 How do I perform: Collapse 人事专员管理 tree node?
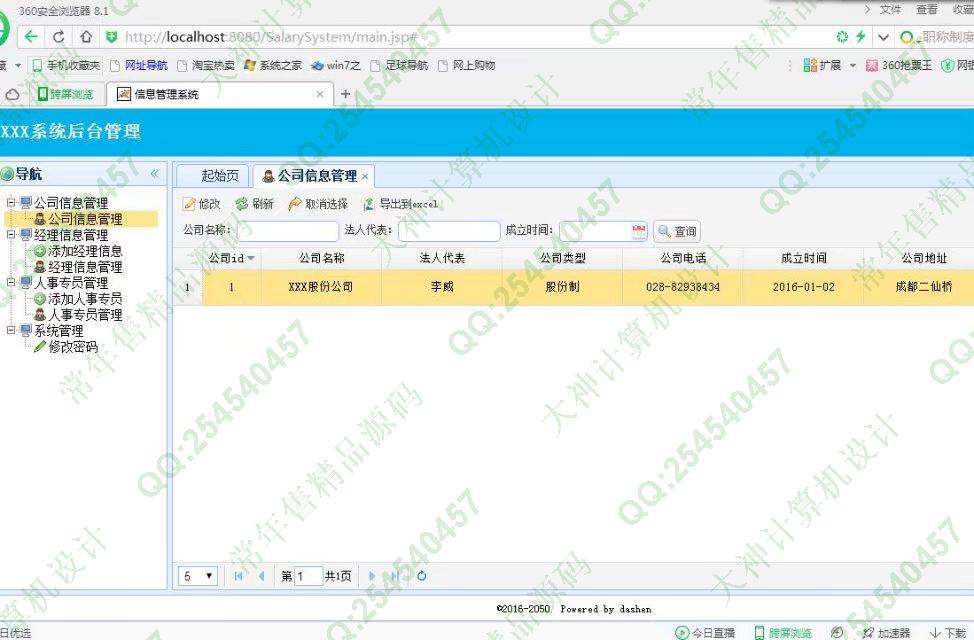pos(11,283)
